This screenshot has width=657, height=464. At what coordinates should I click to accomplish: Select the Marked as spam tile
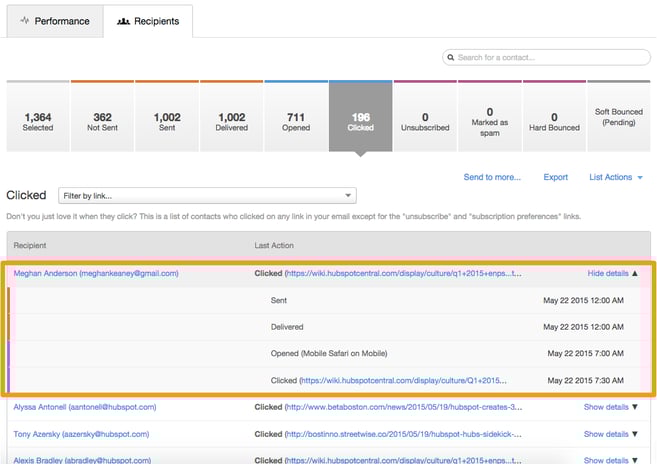click(489, 122)
